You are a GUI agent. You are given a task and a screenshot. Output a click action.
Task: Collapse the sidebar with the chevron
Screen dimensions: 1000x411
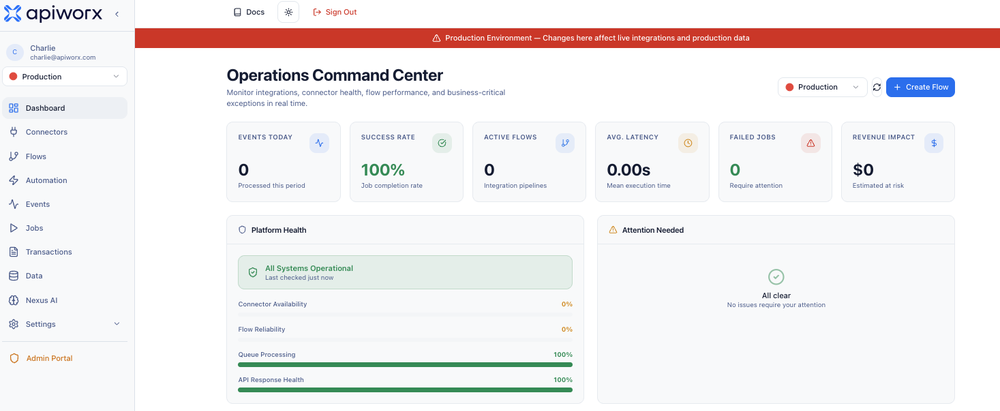[117, 13]
